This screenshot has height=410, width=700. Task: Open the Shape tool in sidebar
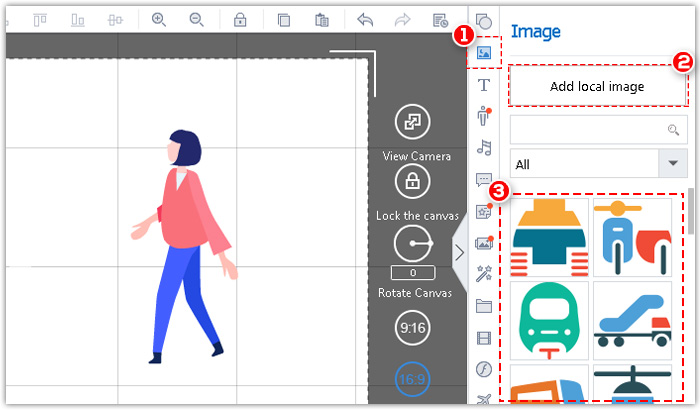pyautogui.click(x=483, y=21)
